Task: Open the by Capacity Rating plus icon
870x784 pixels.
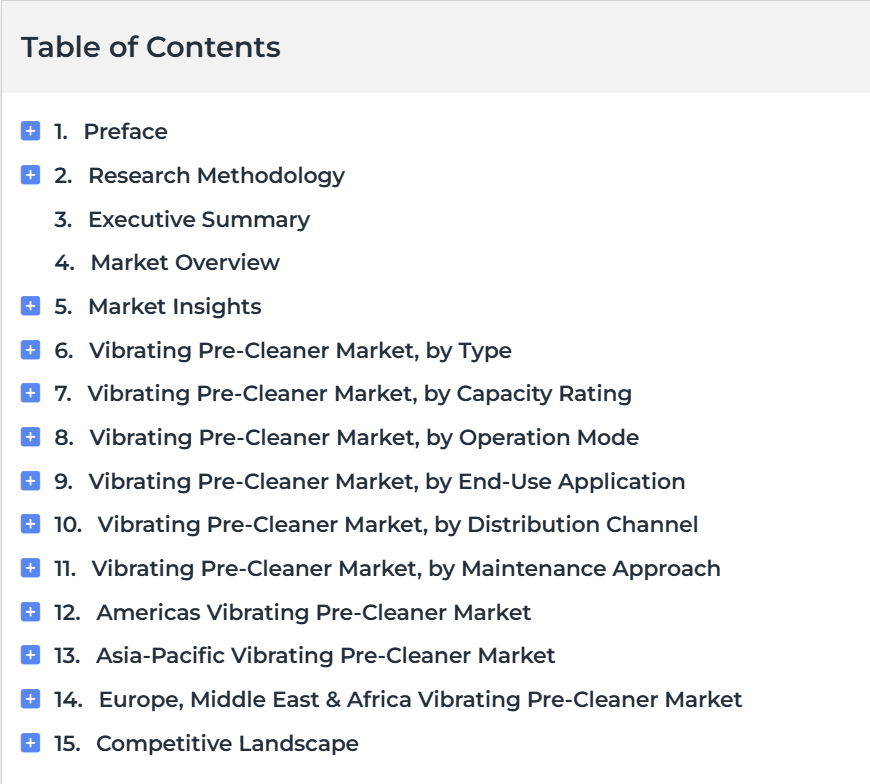Action: tap(31, 393)
